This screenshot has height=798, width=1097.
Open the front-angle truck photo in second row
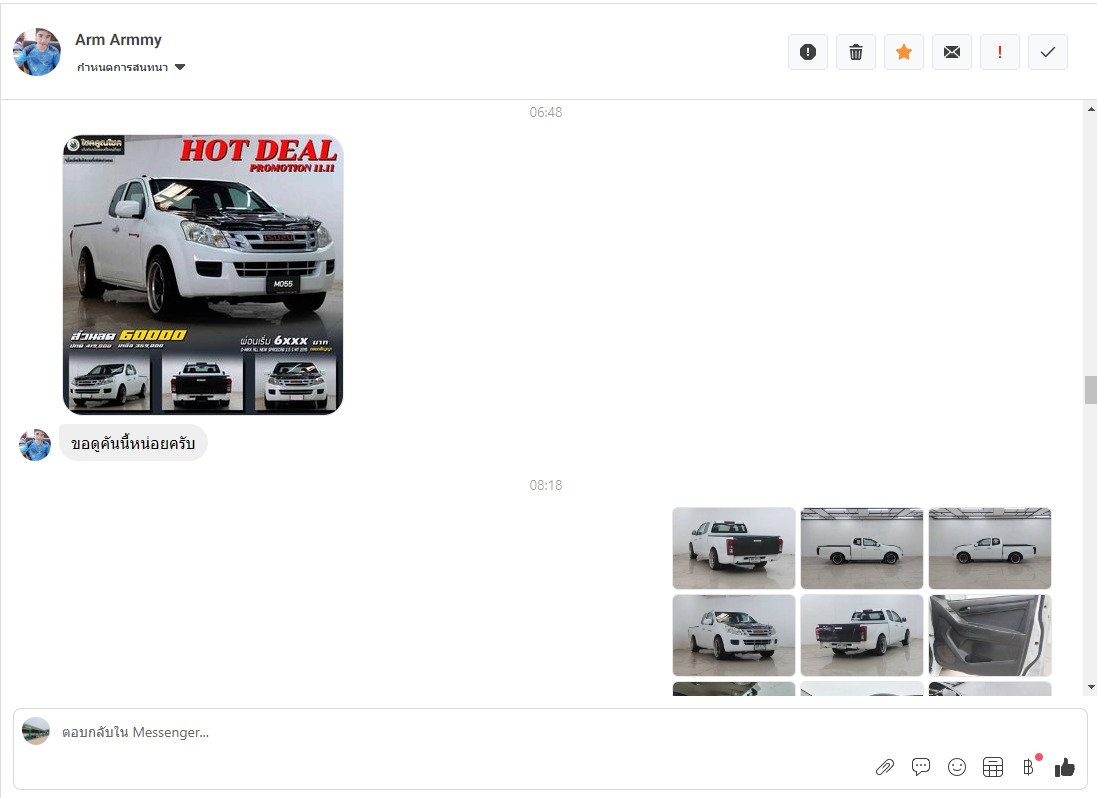point(733,635)
